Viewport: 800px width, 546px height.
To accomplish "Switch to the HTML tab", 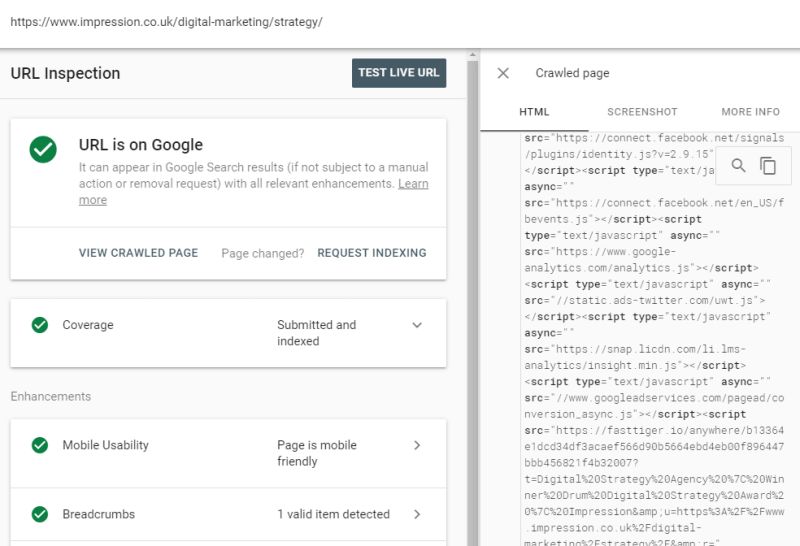I will click(534, 112).
